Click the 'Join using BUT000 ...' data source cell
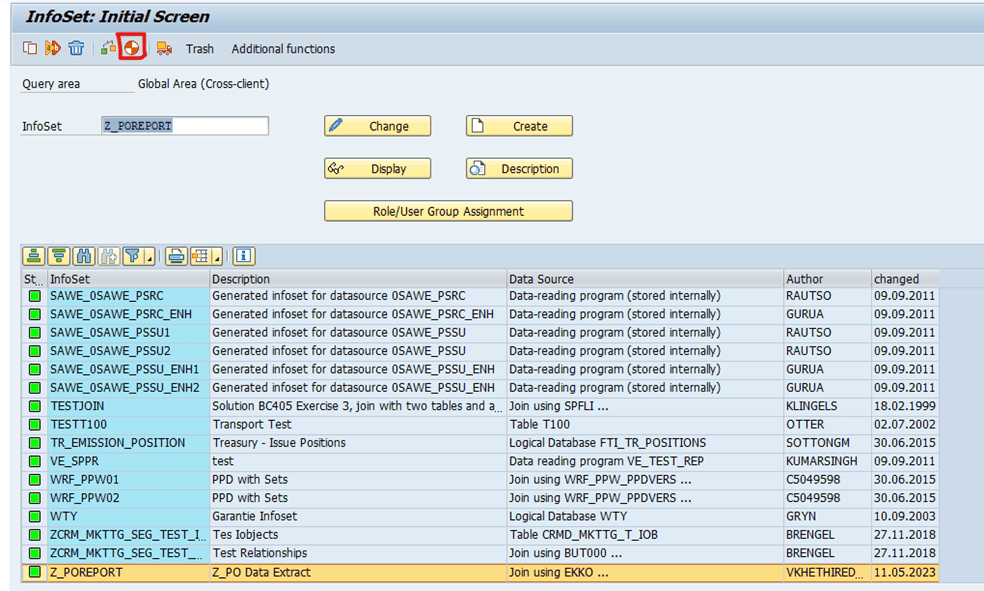This screenshot has width=984, height=591. [x=645, y=553]
